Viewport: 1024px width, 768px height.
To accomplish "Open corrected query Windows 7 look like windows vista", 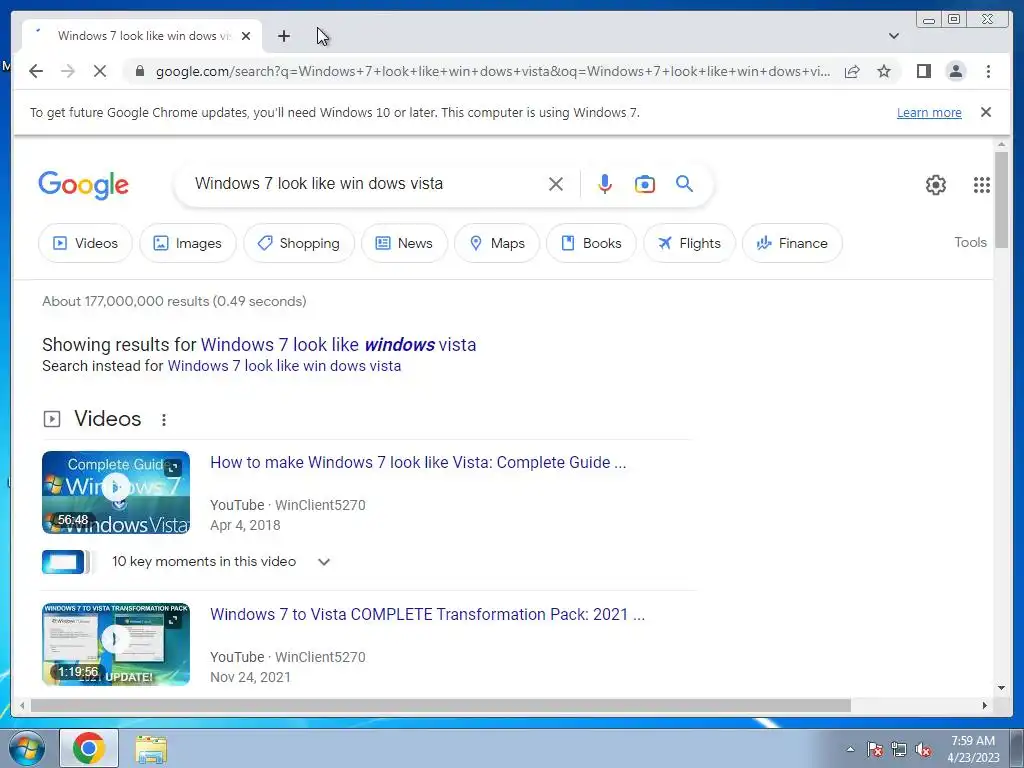I will [x=338, y=344].
